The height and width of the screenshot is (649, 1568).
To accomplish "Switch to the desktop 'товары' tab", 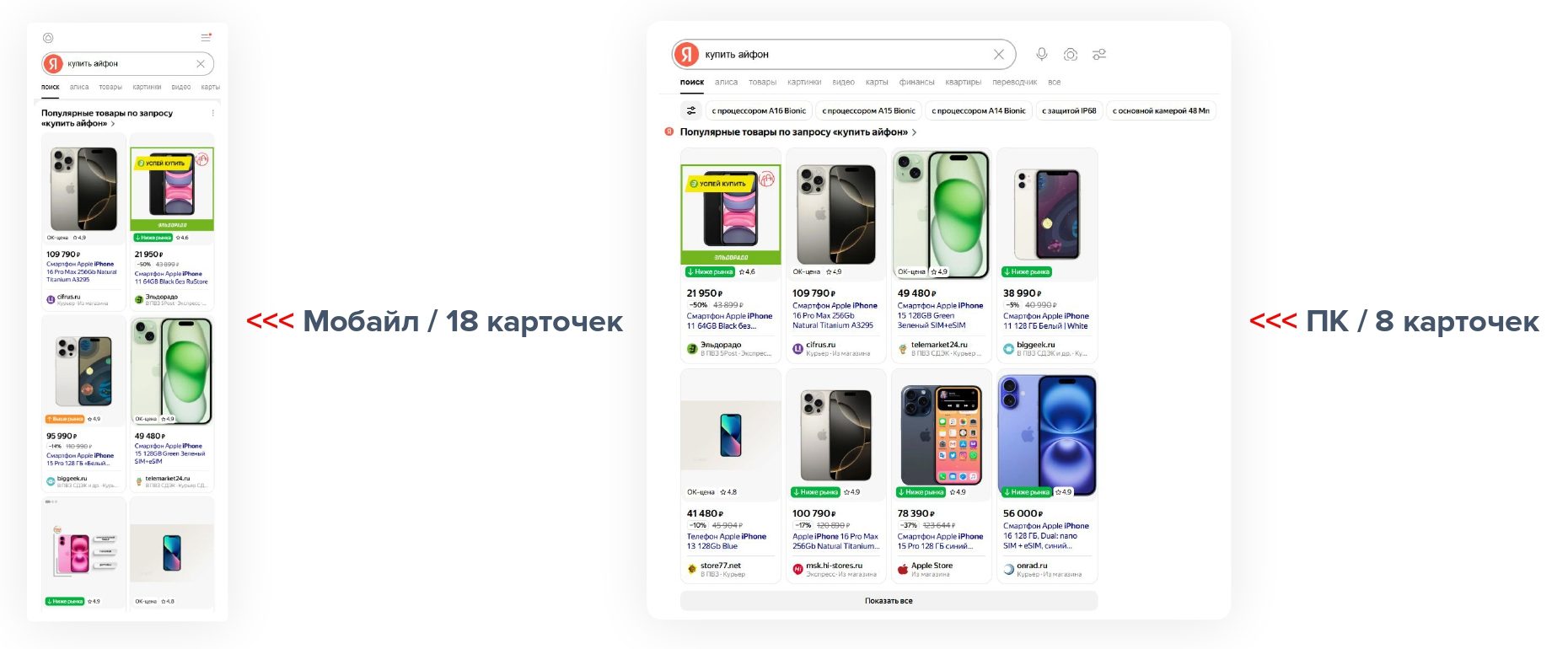I will click(763, 83).
